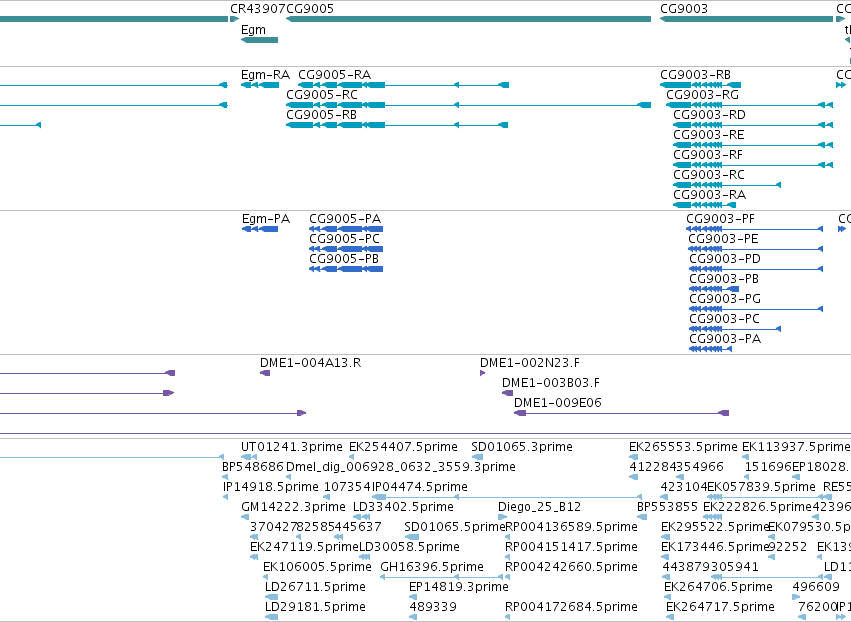Image resolution: width=851 pixels, height=622 pixels.
Task: Select protein CG9005-PA
Action: click(x=345, y=219)
